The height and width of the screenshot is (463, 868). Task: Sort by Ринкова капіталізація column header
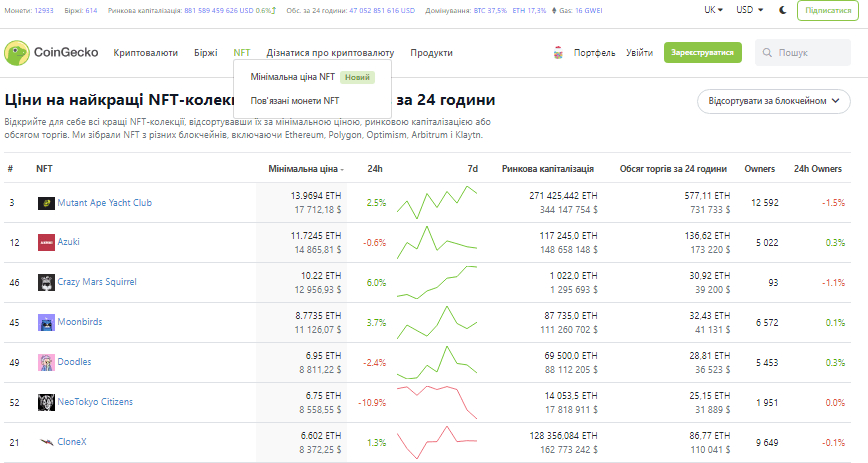click(547, 169)
